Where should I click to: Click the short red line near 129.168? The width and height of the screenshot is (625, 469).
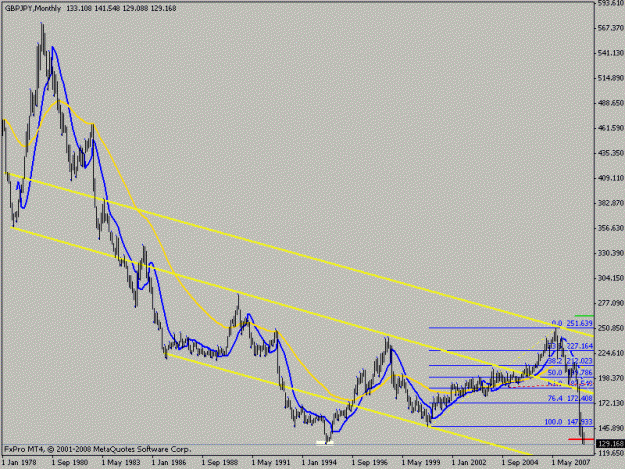pos(581,440)
